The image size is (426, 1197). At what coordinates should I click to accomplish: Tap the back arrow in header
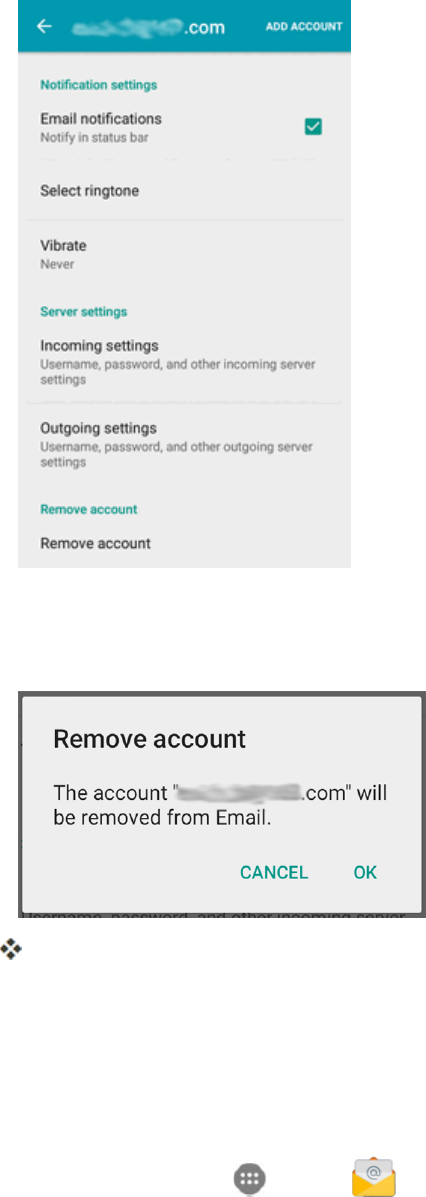tap(44, 26)
